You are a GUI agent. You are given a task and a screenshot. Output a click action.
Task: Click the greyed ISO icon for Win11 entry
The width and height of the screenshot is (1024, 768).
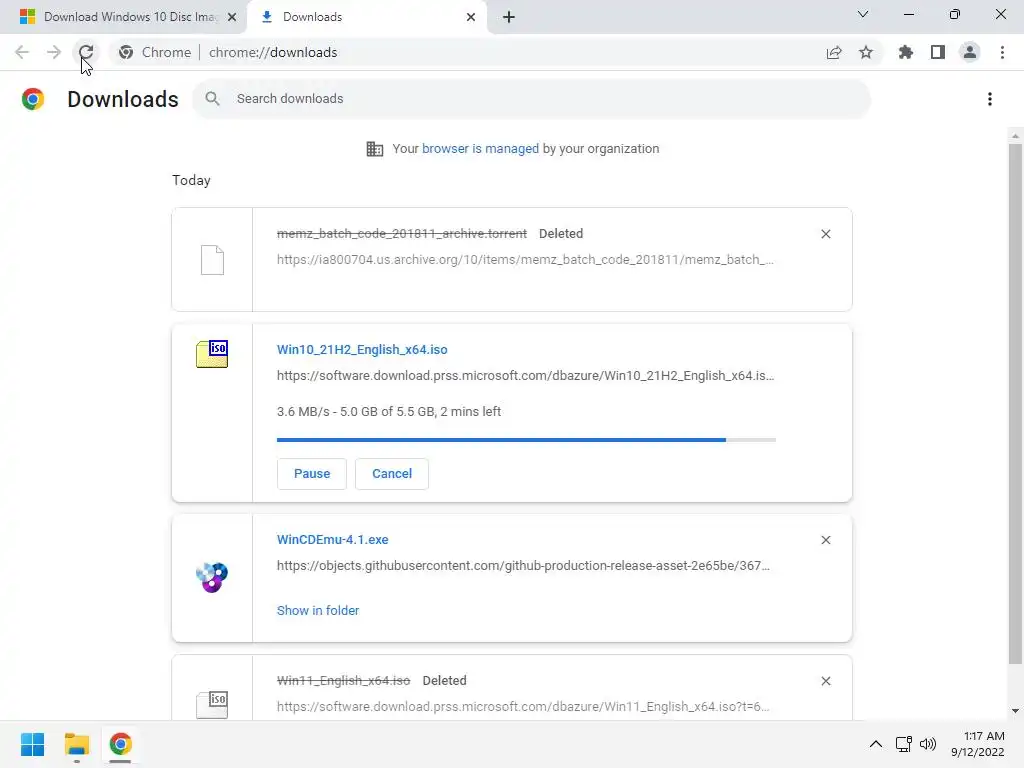coord(212,705)
